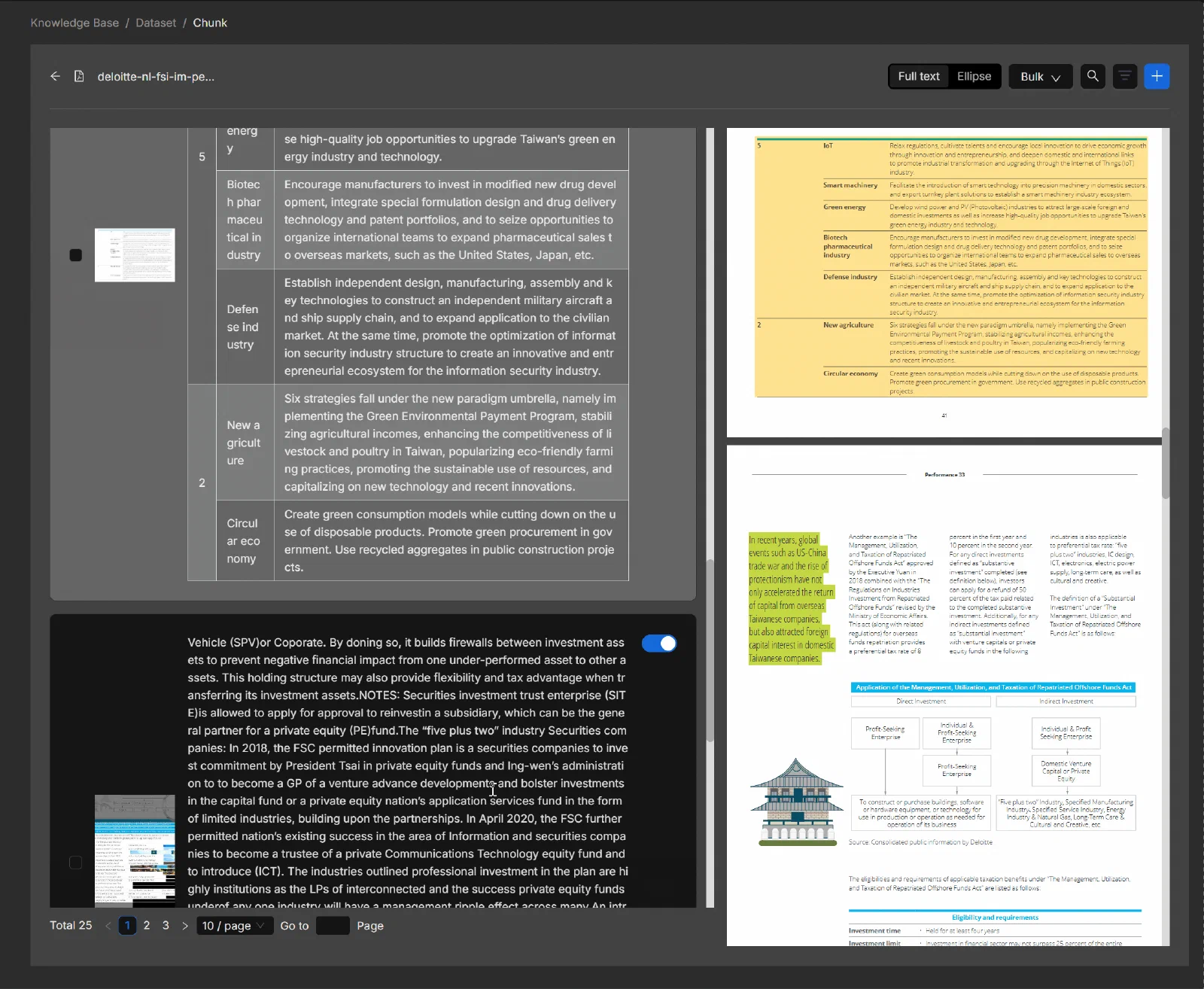
Task: Open the search magnifier icon
Action: coord(1093,76)
